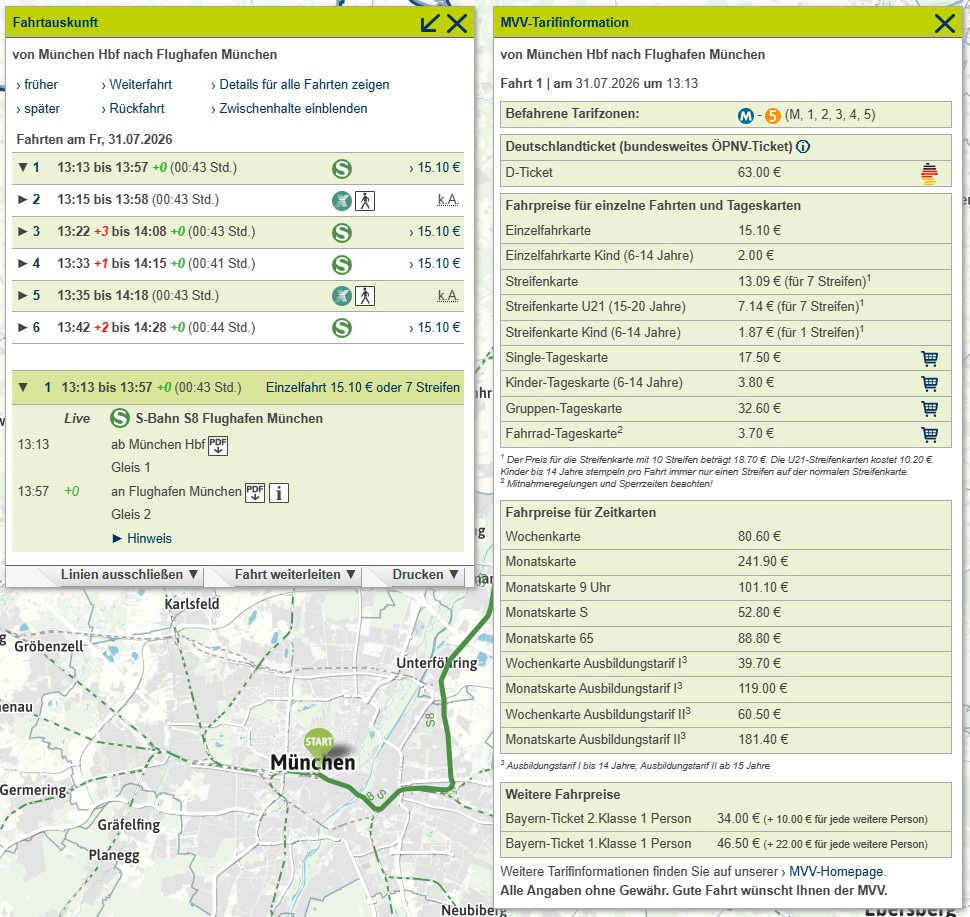The image size is (970, 917).
Task: Expand trip 3 departing 13:22
Action: pos(23,232)
